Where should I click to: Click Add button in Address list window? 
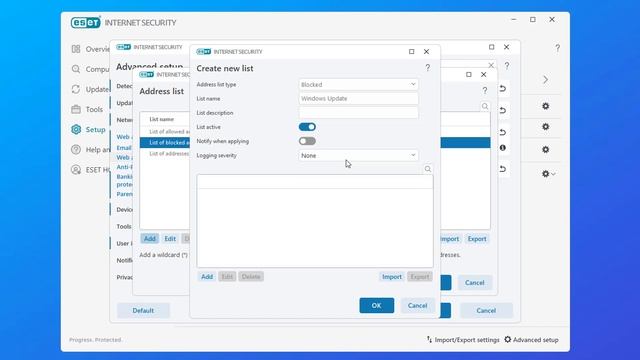point(150,238)
